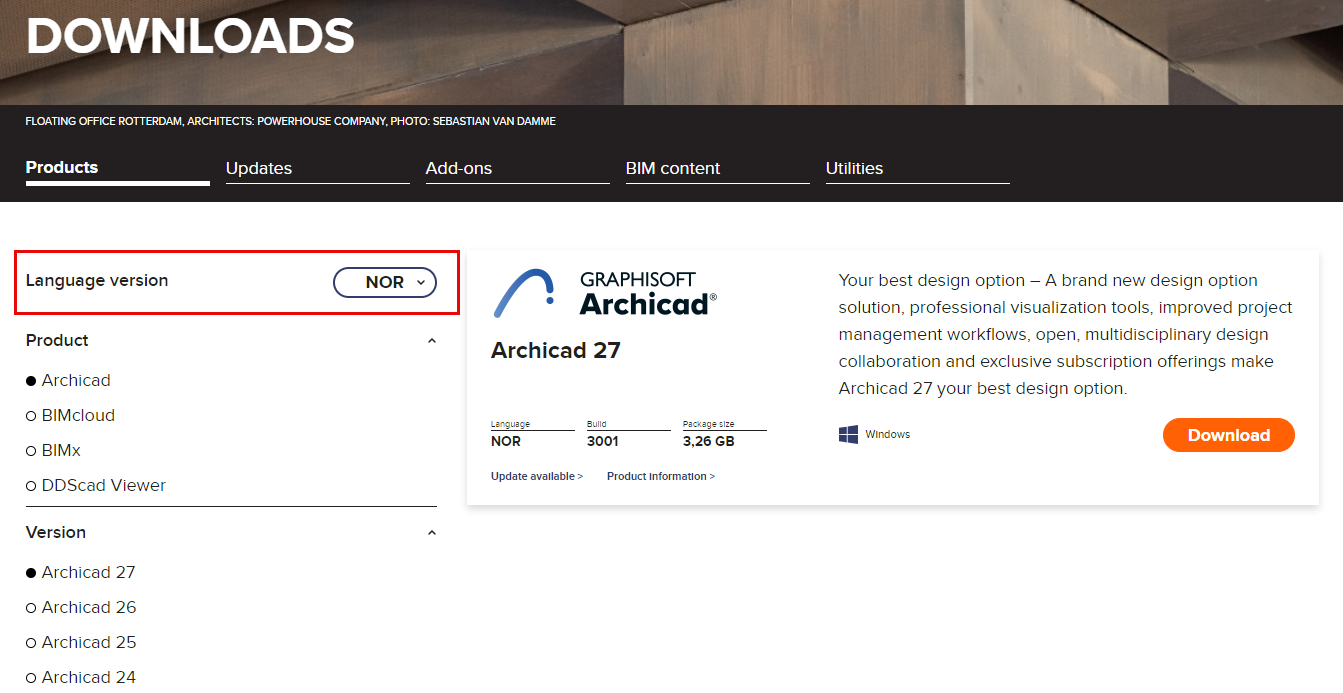Viewport: 1343px width, 693px height.
Task: Open the NOR language version dropdown
Action: click(x=385, y=283)
